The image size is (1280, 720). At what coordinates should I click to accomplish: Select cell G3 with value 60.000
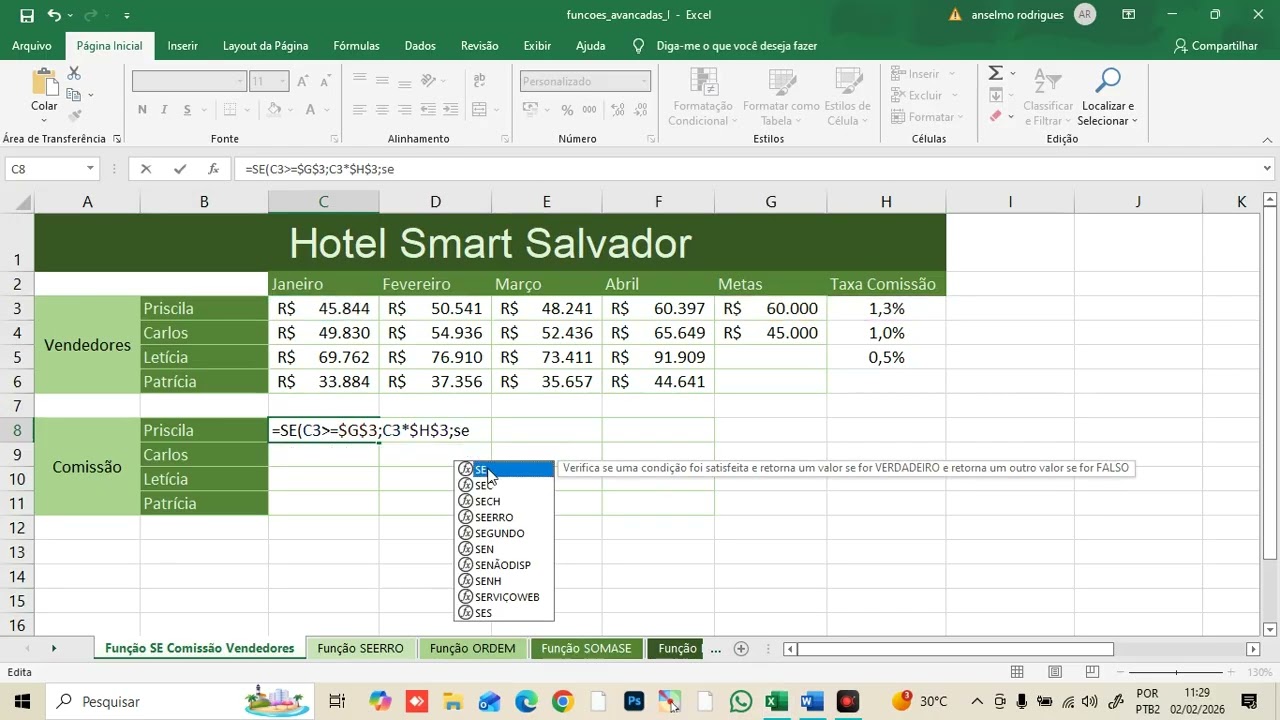(770, 309)
